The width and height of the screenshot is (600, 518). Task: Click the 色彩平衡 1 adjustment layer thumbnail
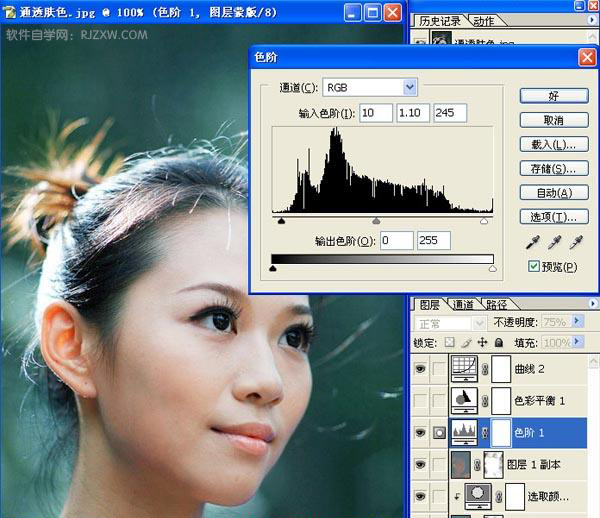point(465,401)
